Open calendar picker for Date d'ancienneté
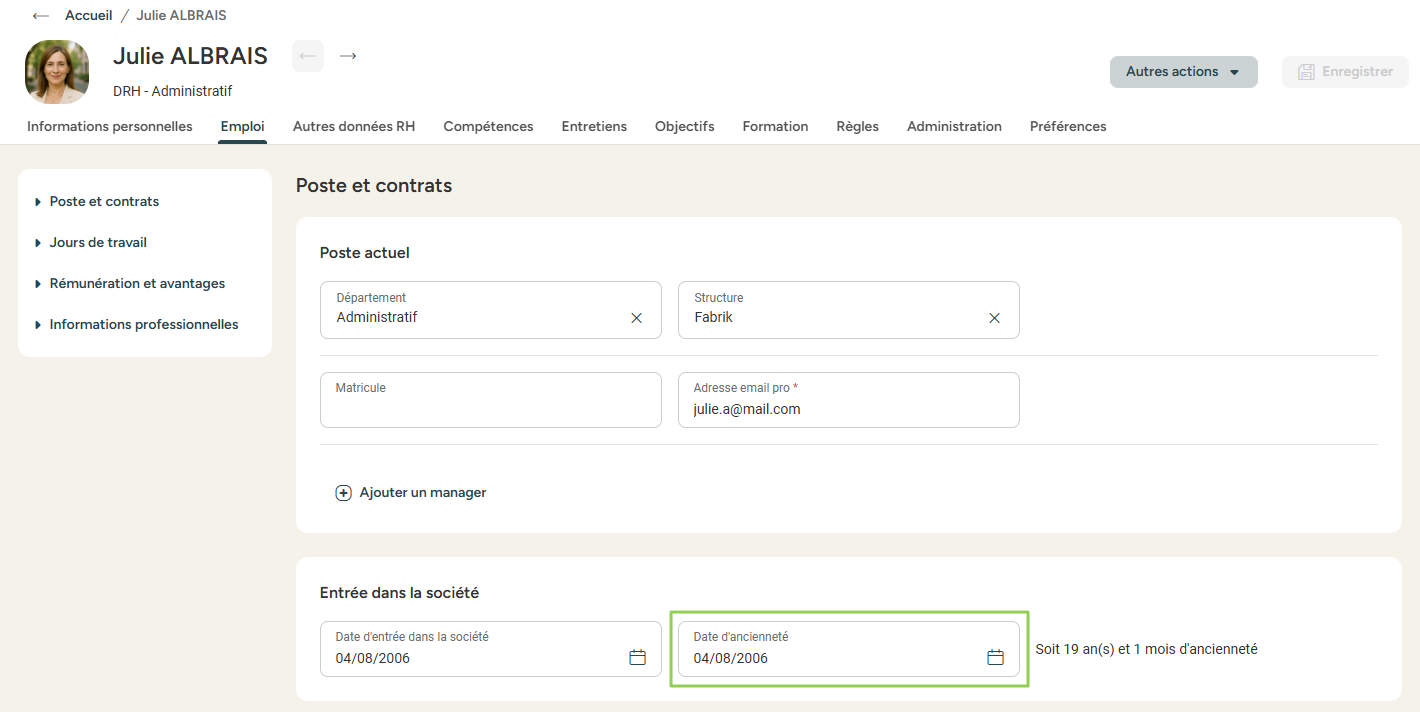This screenshot has width=1420, height=712. pyautogui.click(x=995, y=657)
